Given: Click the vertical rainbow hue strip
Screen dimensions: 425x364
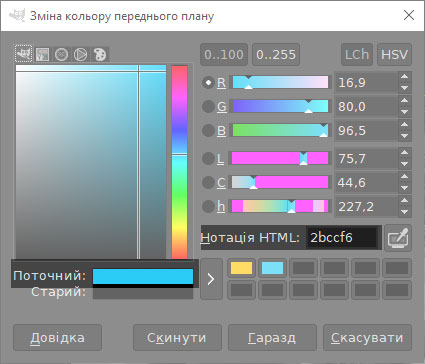Looking at the screenshot, I should 180,162.
